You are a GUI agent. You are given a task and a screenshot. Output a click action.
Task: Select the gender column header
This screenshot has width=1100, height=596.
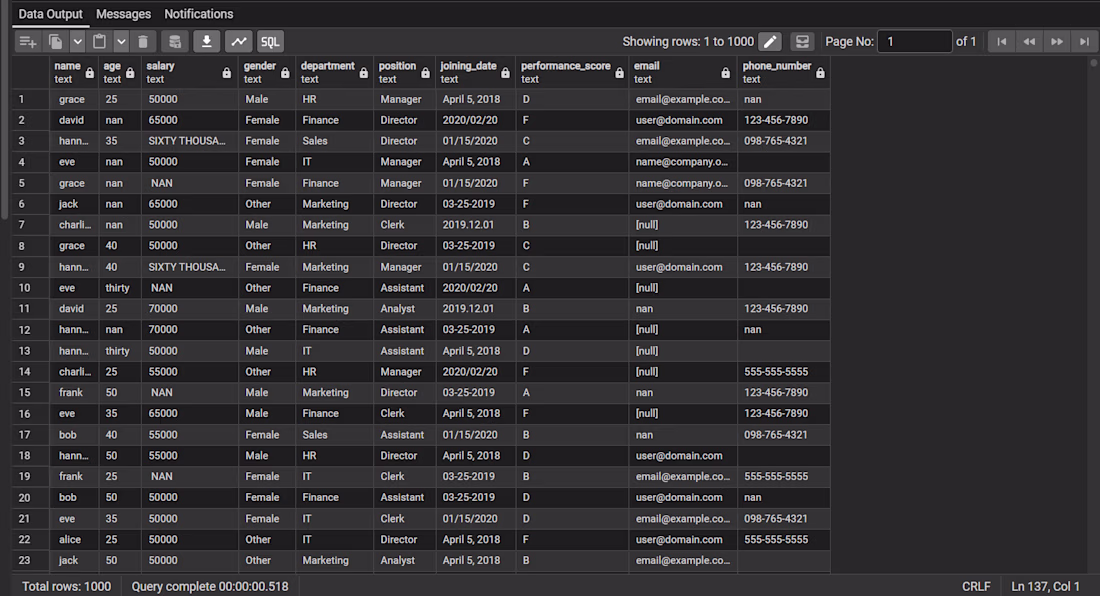[x=267, y=72]
